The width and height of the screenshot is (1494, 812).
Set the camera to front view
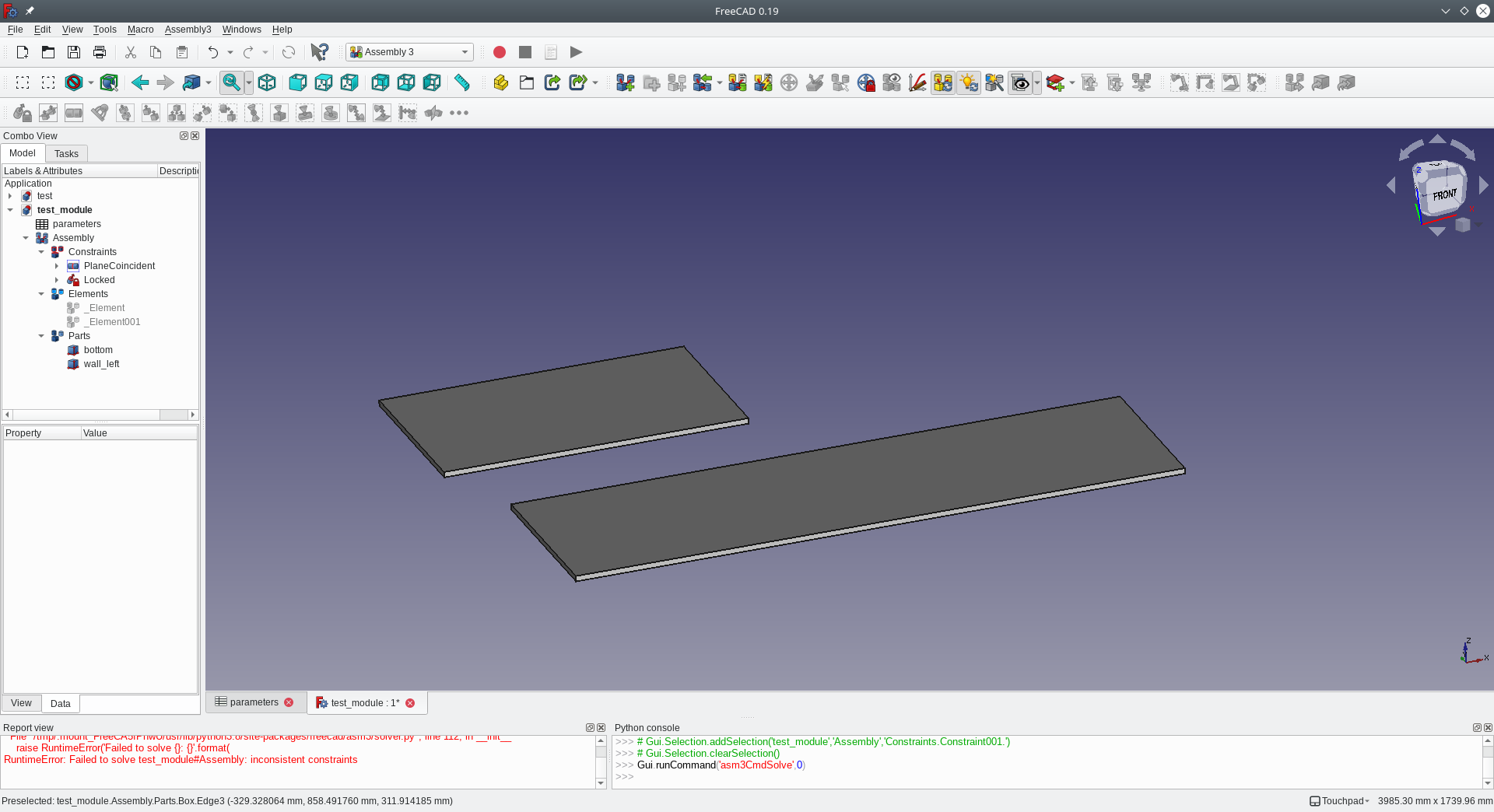coord(297,82)
